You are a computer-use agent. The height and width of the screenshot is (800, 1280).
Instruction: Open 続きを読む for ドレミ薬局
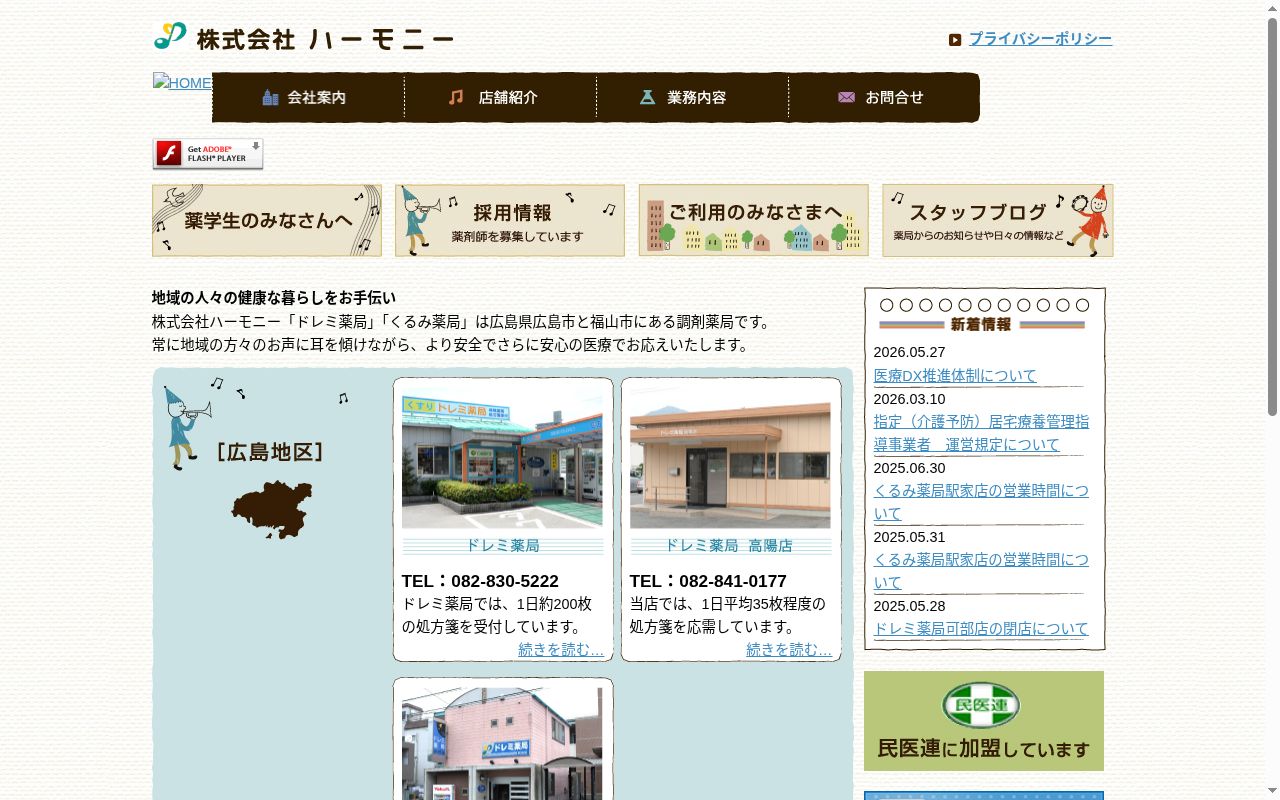[561, 650]
